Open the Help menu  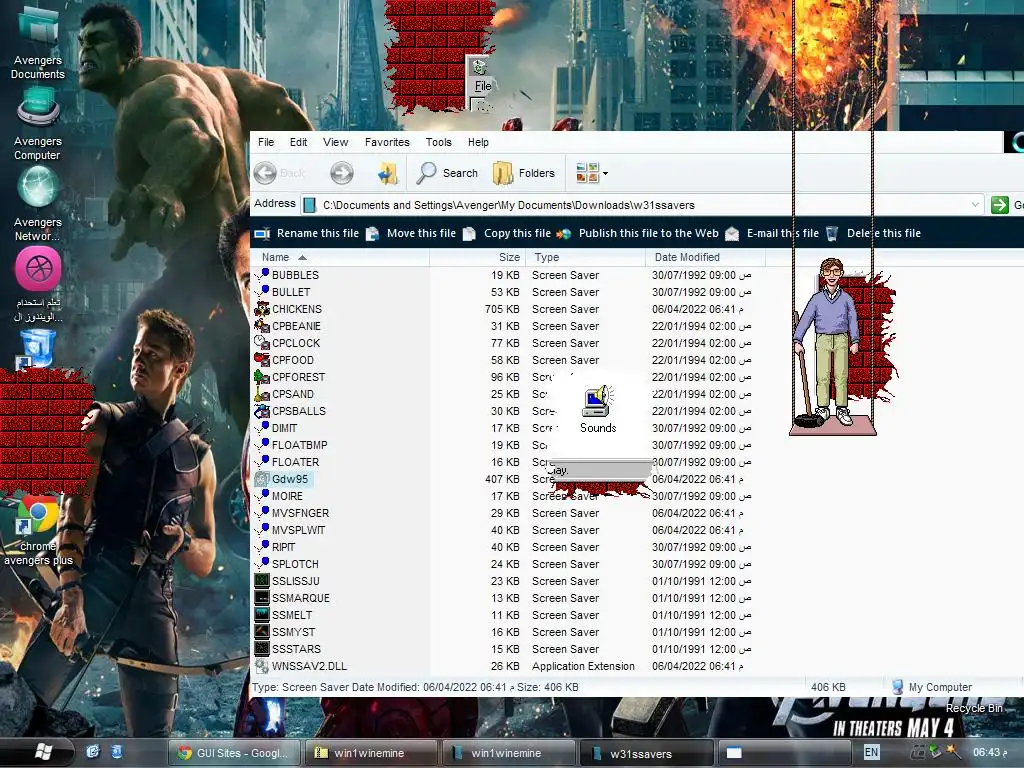tap(478, 142)
